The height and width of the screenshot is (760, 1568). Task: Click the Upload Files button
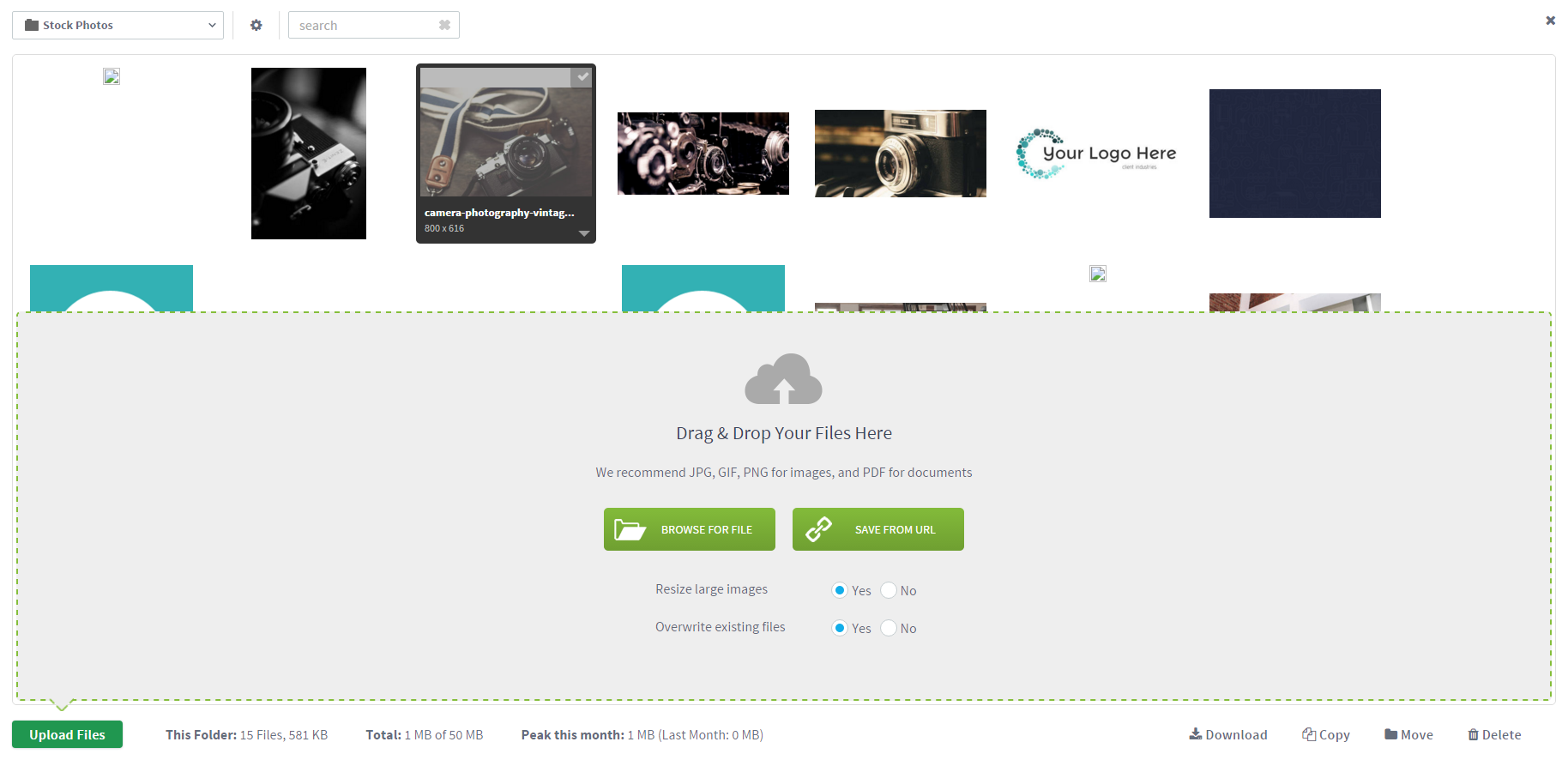click(67, 734)
